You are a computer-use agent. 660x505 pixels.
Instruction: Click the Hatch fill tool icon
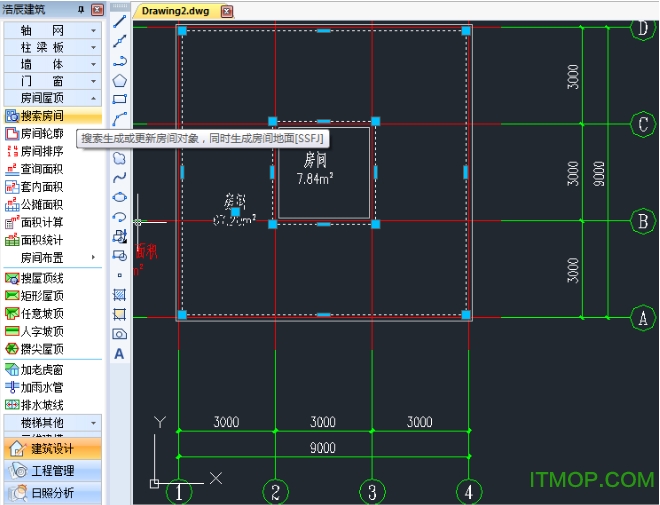coord(120,295)
